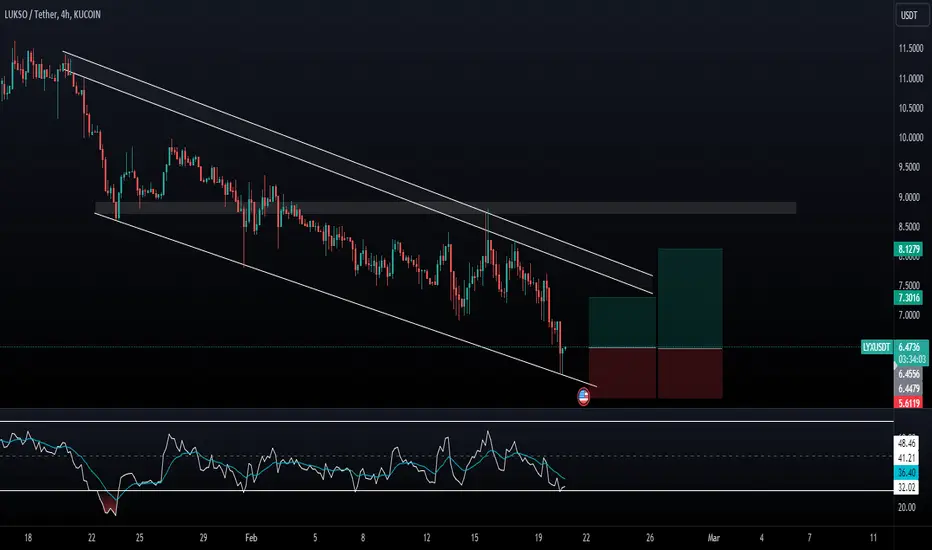Viewport: 932px width, 550px height.
Task: Select the RSI upper horizontal band line
Action: pyautogui.click(x=446, y=422)
